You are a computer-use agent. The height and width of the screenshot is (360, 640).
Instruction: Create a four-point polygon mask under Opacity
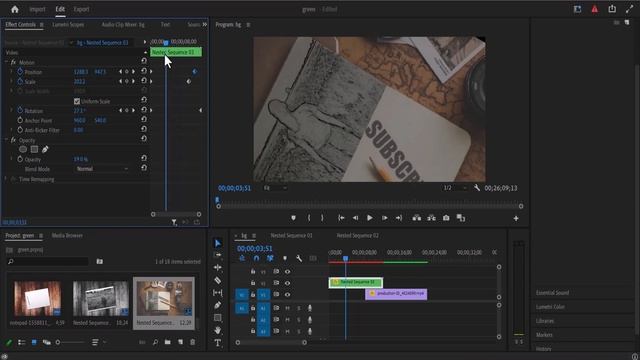pyautogui.click(x=34, y=149)
